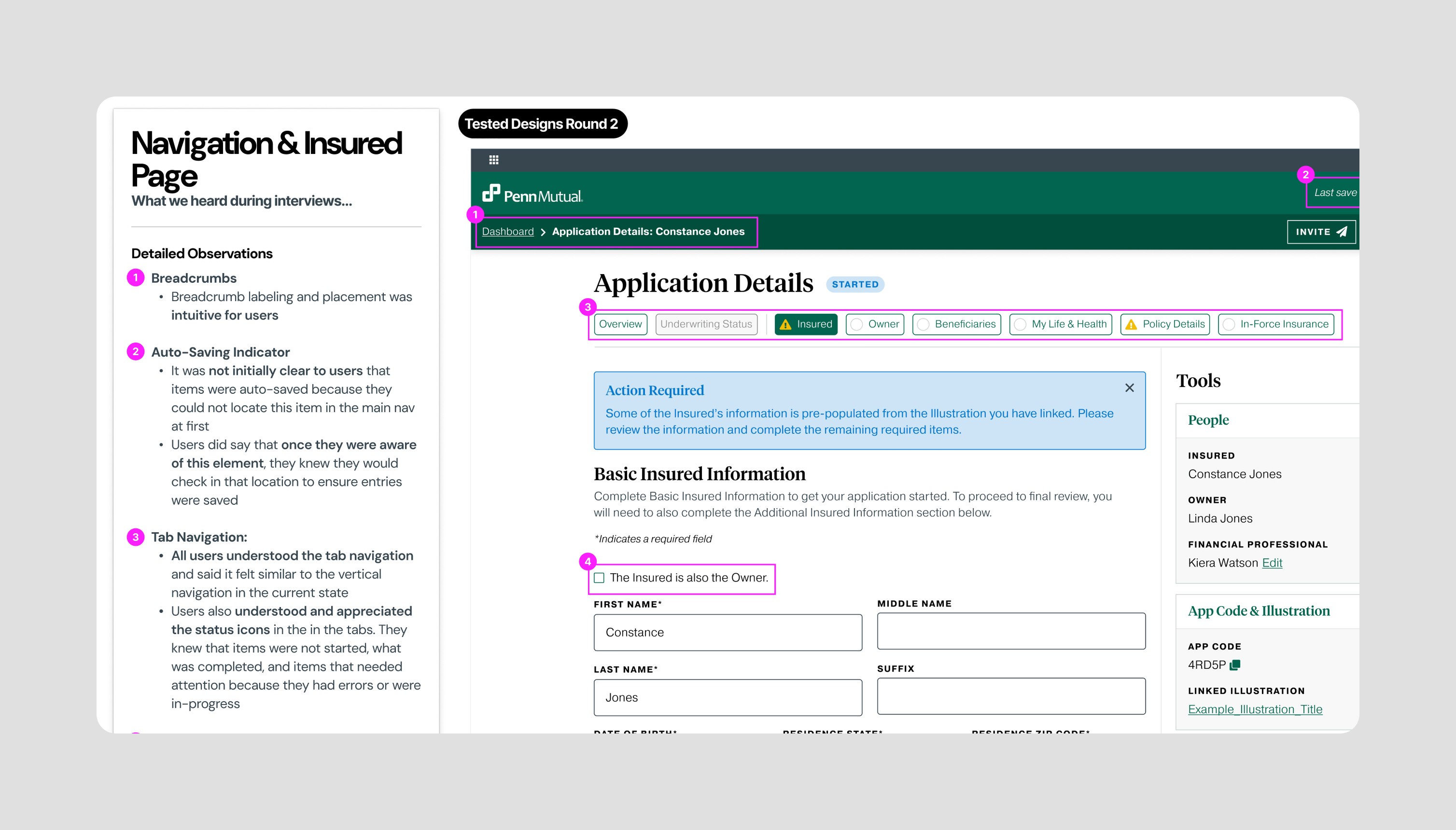This screenshot has width=1456, height=830.
Task: Click the status circle on the Owner tab
Action: pyautogui.click(x=856, y=324)
